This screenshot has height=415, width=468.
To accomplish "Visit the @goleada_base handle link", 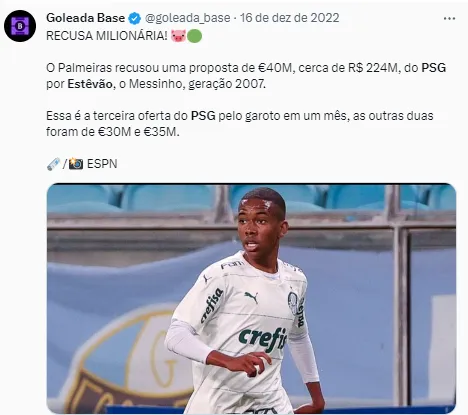I will pos(187,18).
